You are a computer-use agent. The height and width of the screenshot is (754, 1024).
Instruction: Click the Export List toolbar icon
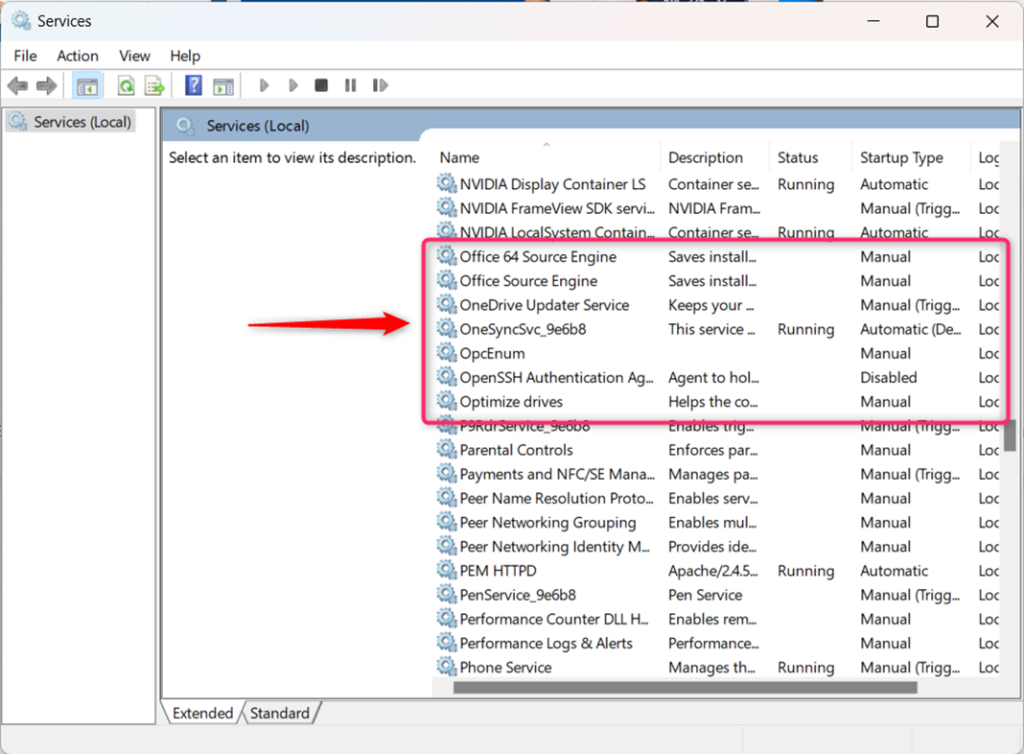(x=154, y=86)
